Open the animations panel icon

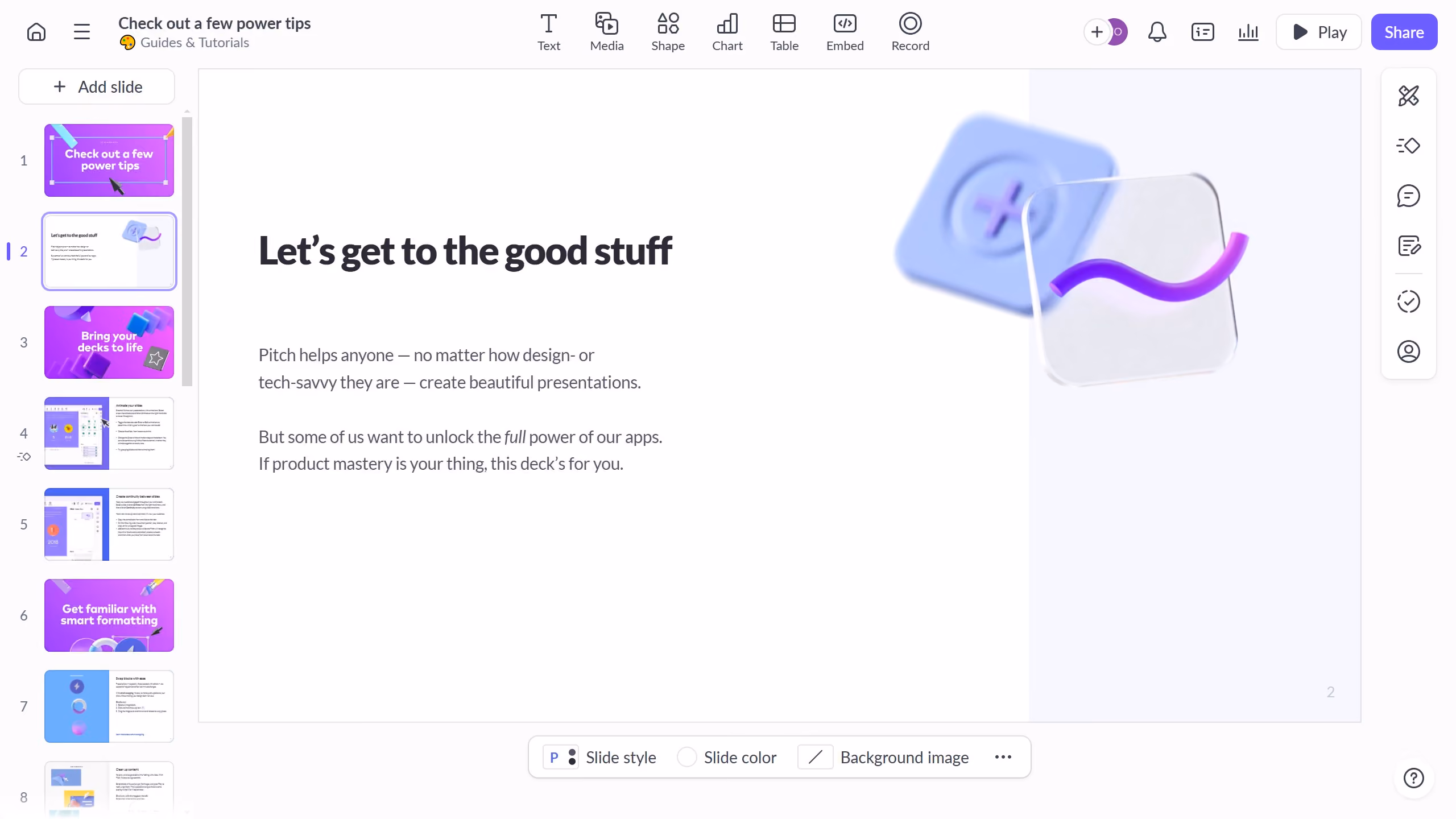1408,146
